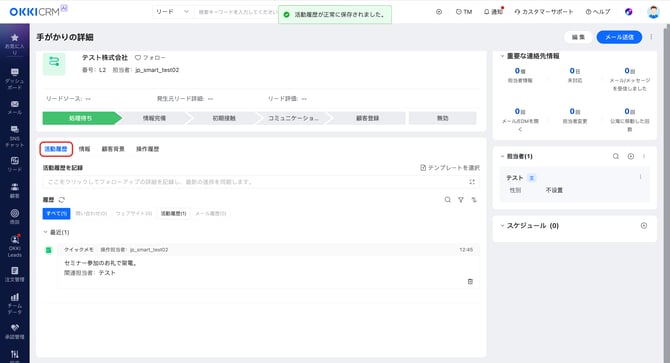
Task: Switch to the 操作履歴 tab
Action: [x=147, y=149]
